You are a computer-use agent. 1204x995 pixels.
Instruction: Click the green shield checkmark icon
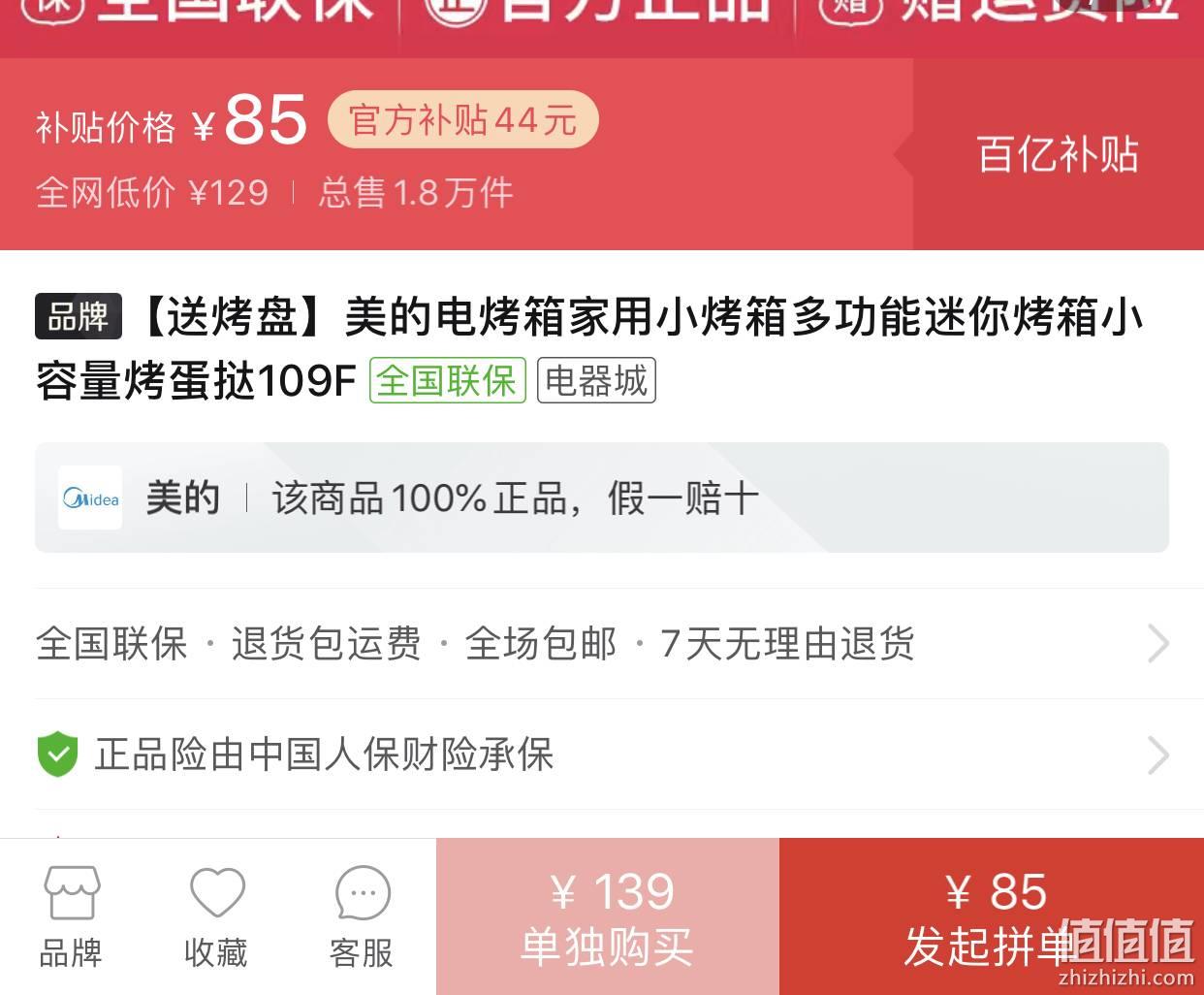(57, 754)
